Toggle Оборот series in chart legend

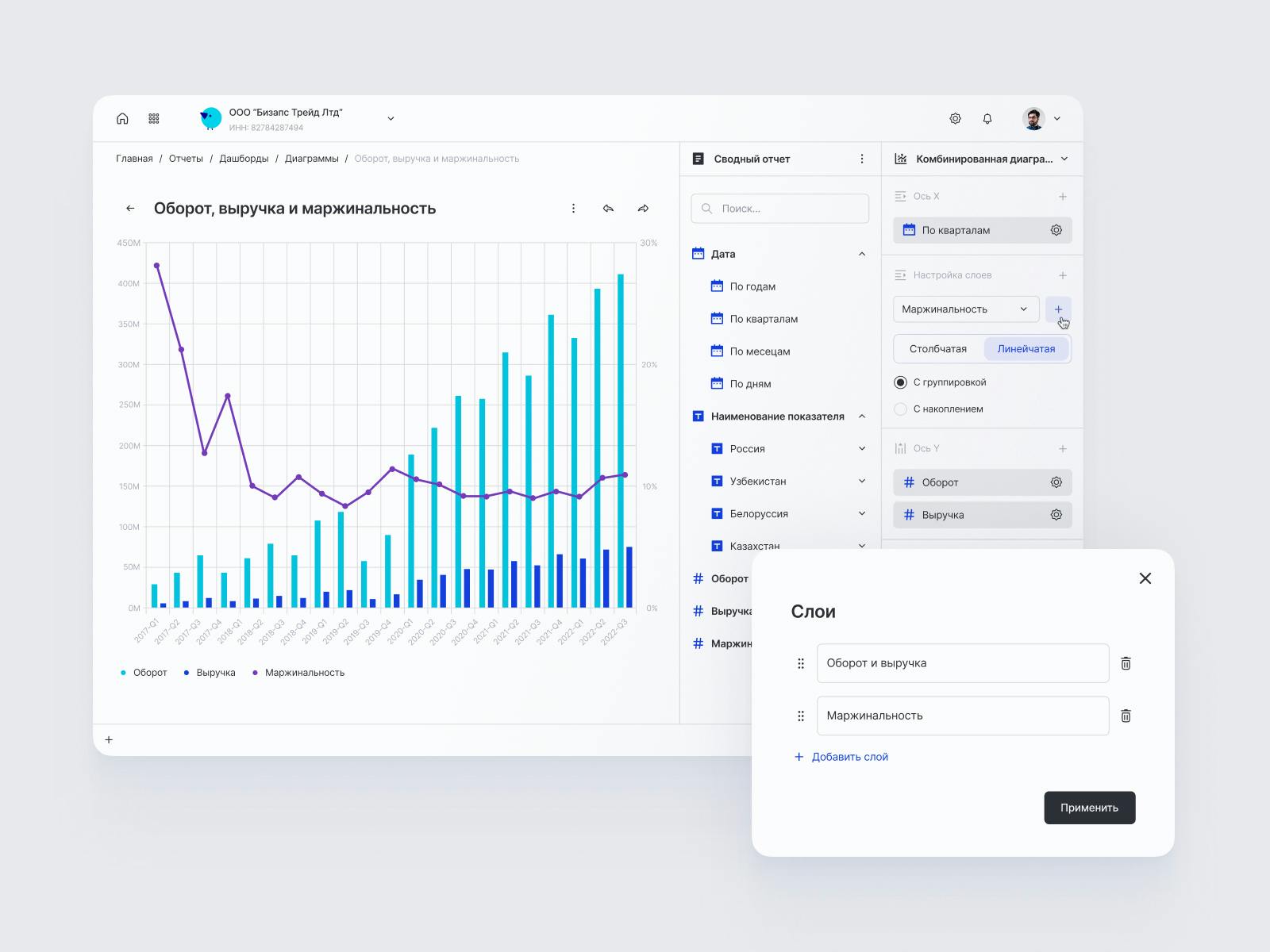coord(144,673)
